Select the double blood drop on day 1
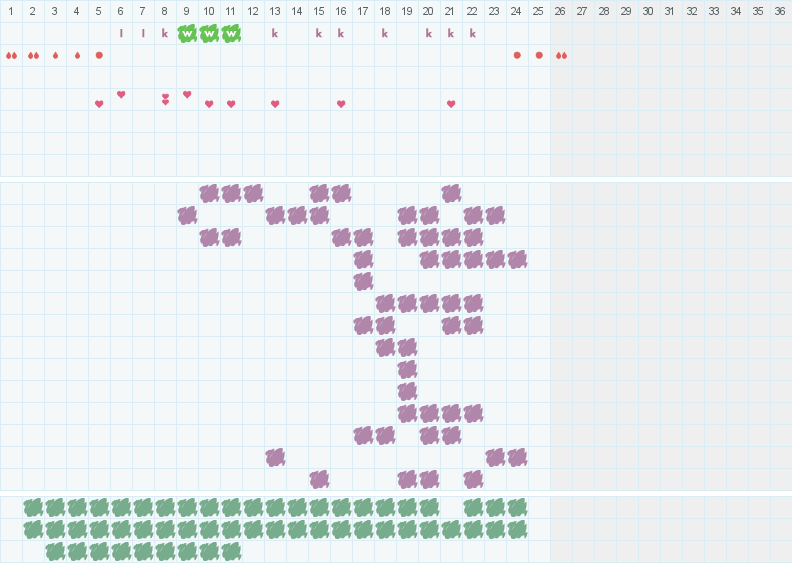Viewport: 792px width, 563px height. (x=11, y=55)
